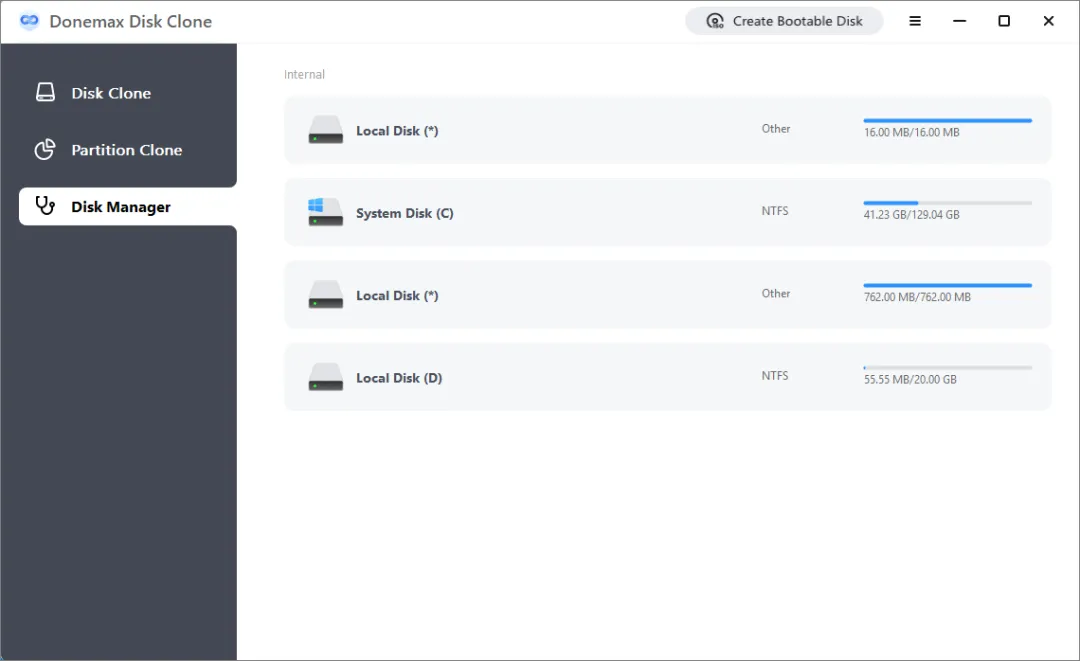The width and height of the screenshot is (1080, 661).
Task: Maximize the Donemax window
Action: click(1004, 21)
